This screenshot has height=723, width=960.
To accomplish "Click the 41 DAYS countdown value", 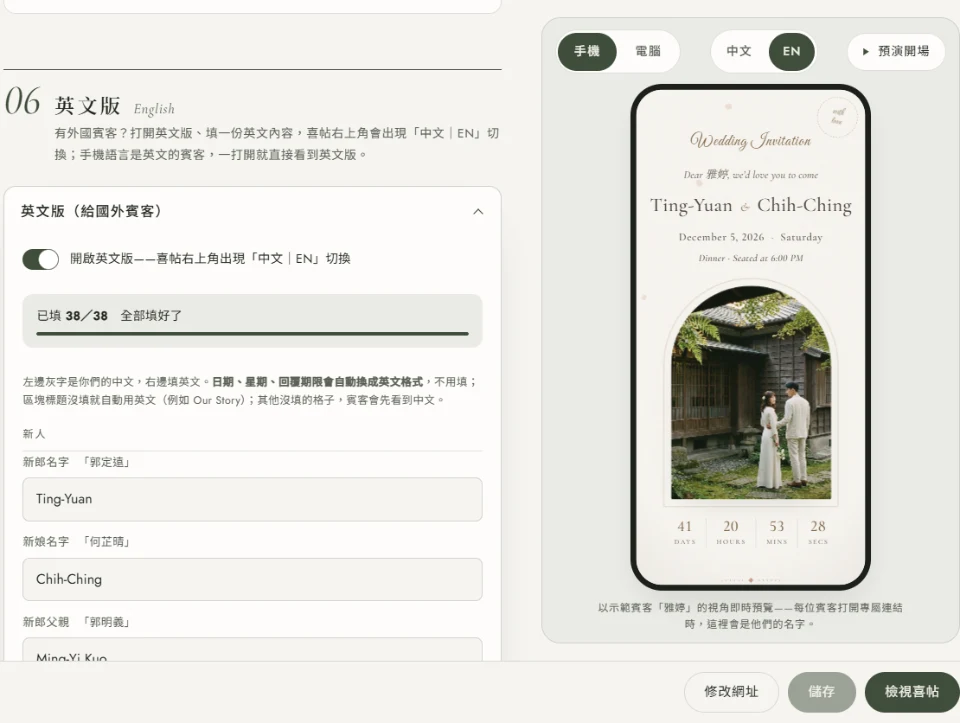I will click(684, 531).
